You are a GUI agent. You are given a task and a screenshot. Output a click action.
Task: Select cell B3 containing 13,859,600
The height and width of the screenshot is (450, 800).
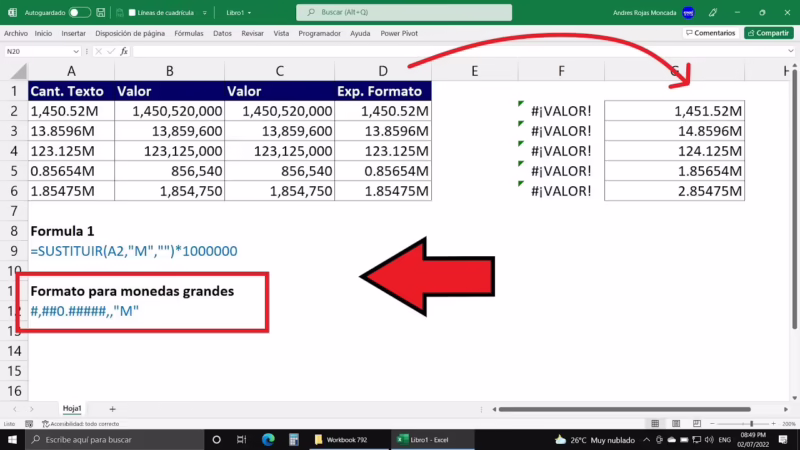[169, 131]
